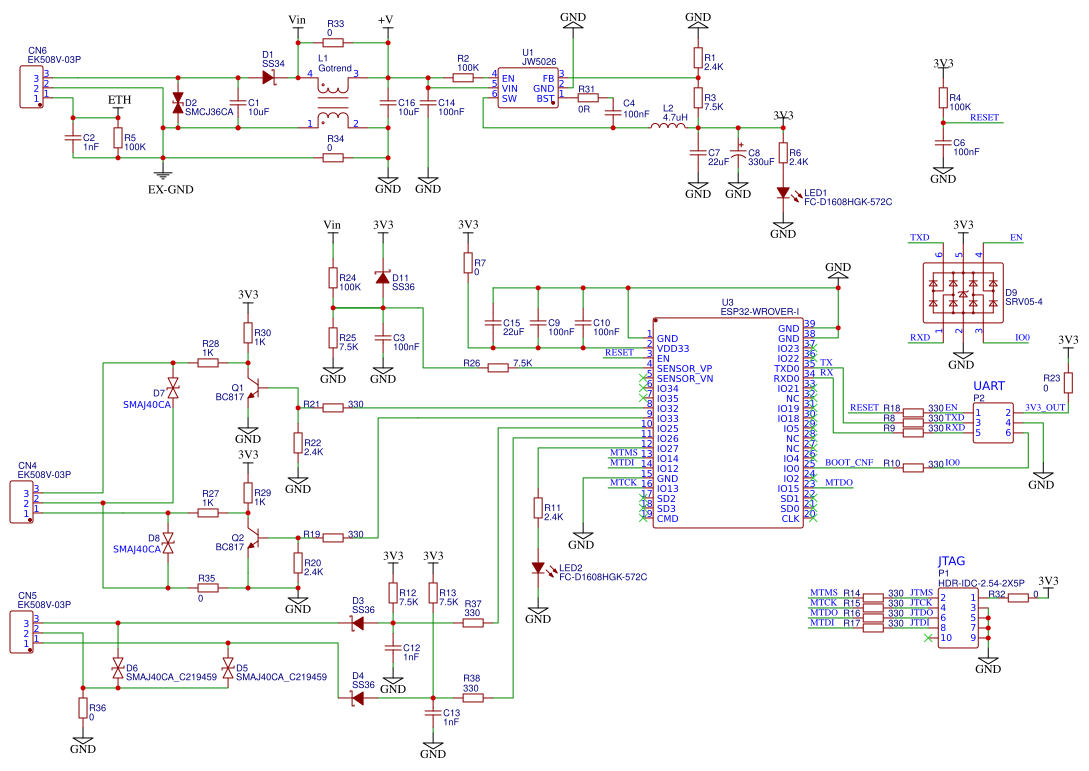The width and height of the screenshot is (1089, 771).
Task: Click the "3V3_OUT" net label
Action: [1045, 408]
